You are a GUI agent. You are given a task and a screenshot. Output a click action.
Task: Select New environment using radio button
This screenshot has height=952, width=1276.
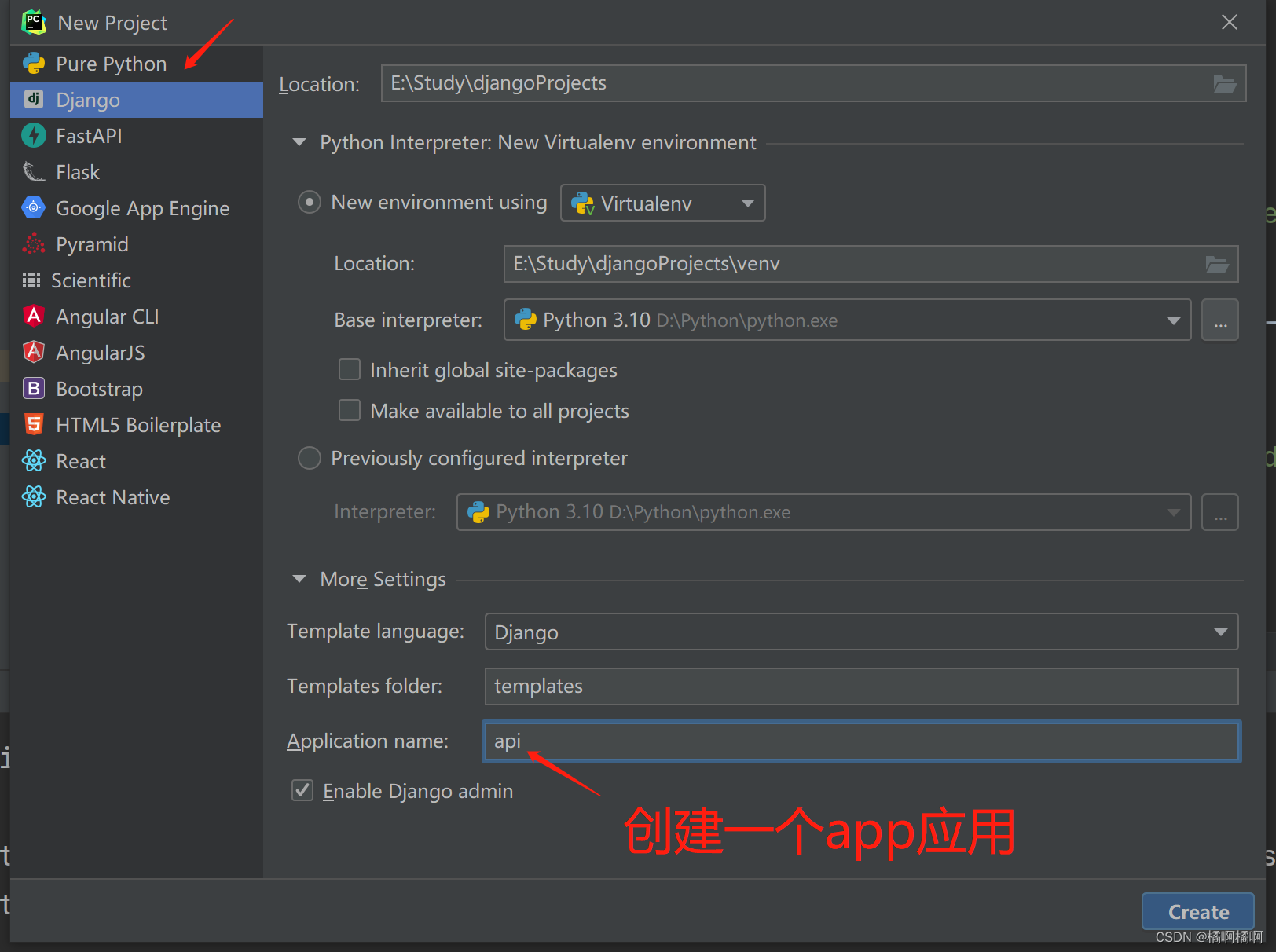[310, 203]
